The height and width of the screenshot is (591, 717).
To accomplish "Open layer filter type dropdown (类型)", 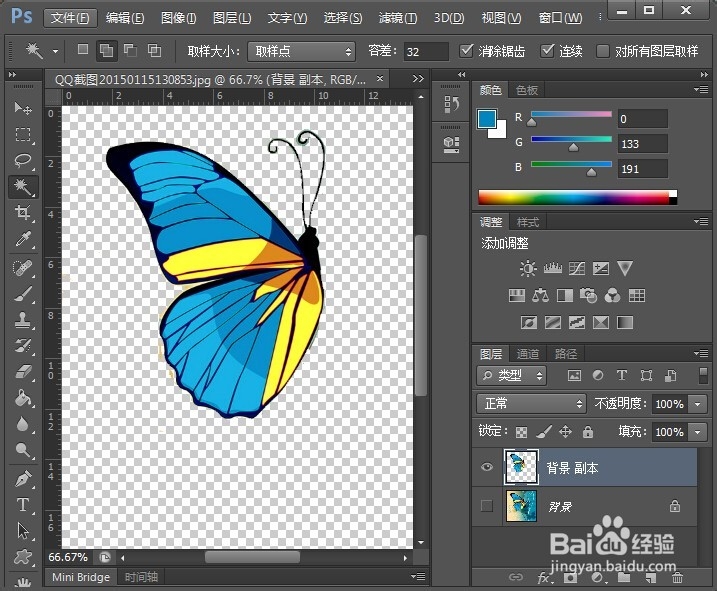I will [511, 376].
